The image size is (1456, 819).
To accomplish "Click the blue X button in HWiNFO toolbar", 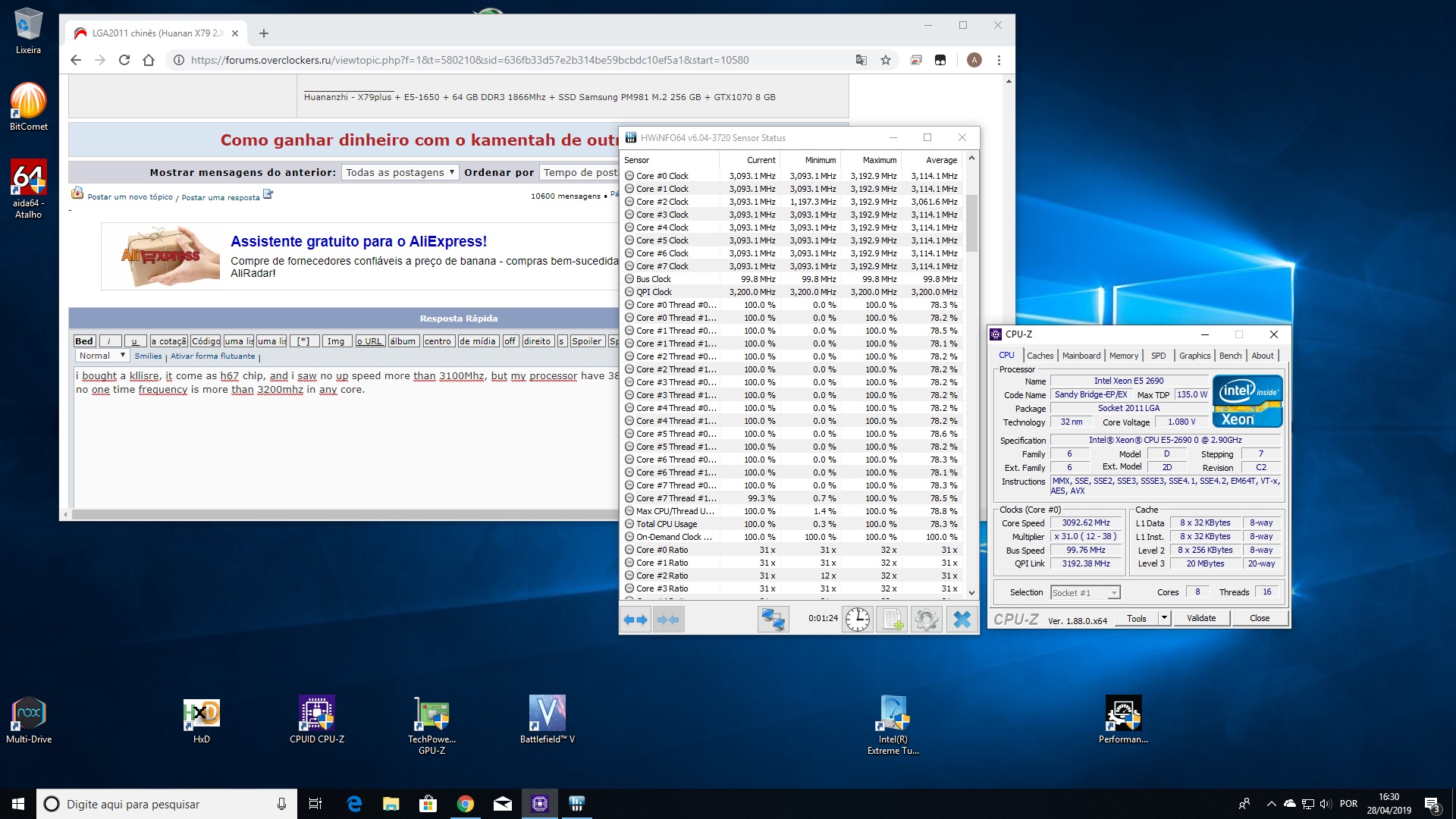I will pos(962,620).
